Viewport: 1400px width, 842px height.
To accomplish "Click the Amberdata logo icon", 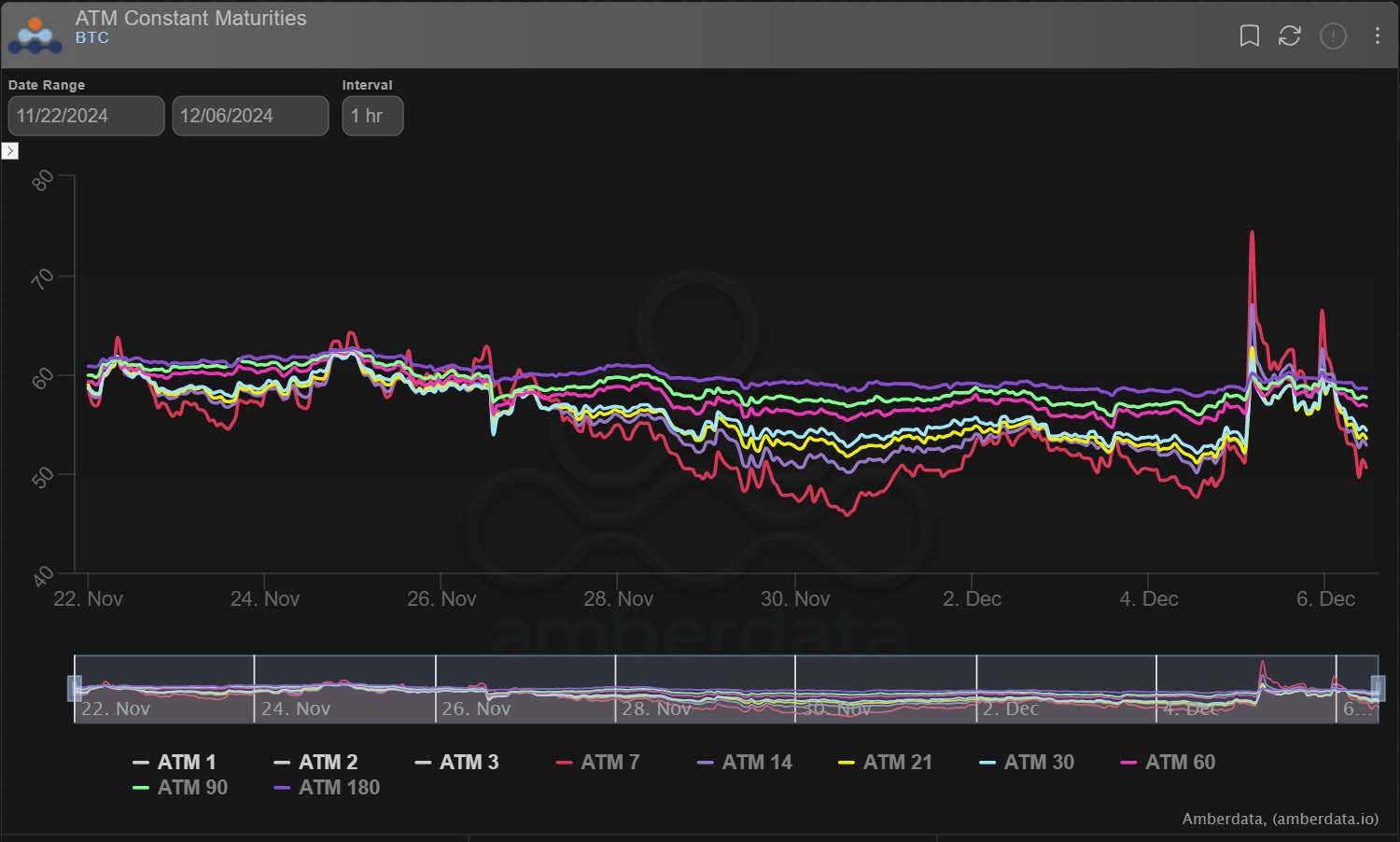I will coord(35,35).
